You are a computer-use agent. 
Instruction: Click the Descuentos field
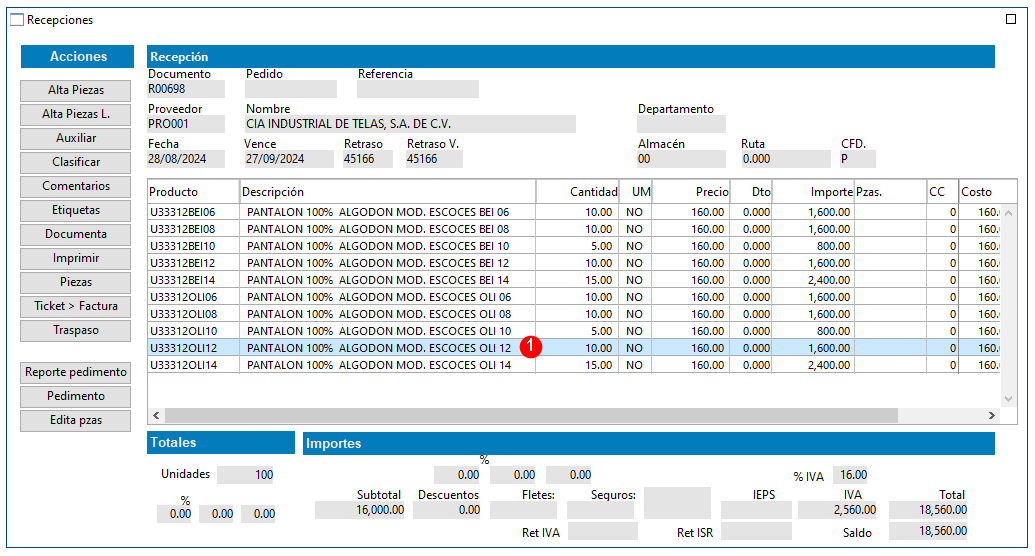[447, 510]
